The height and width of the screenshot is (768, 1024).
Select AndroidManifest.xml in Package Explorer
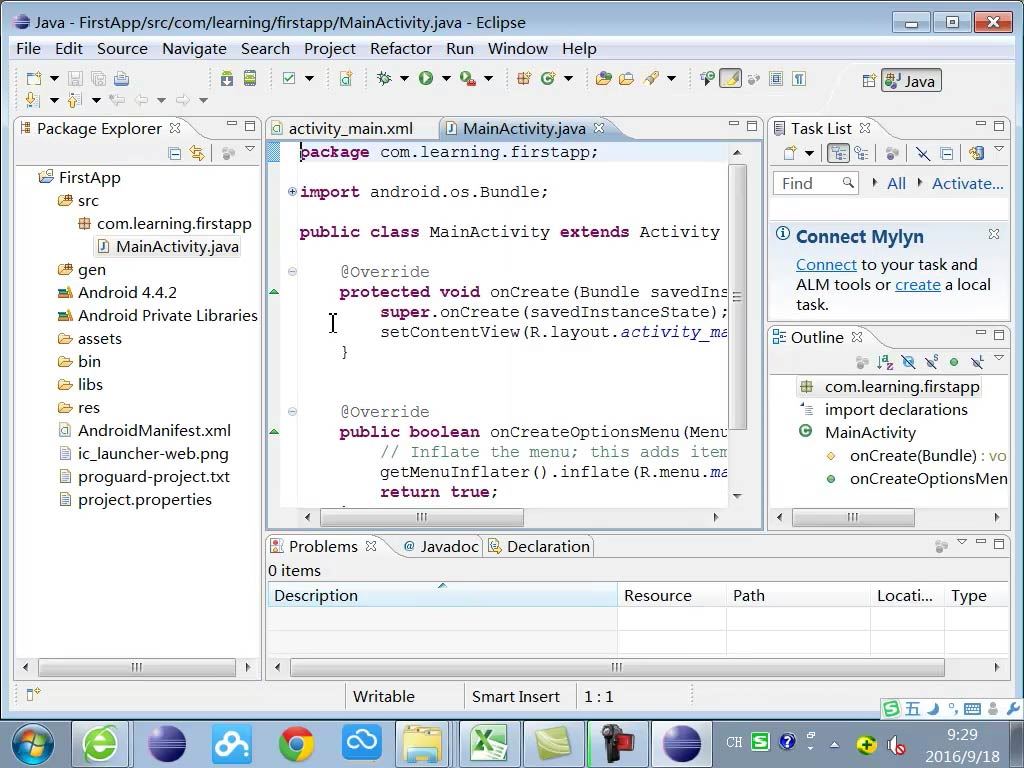[154, 430]
